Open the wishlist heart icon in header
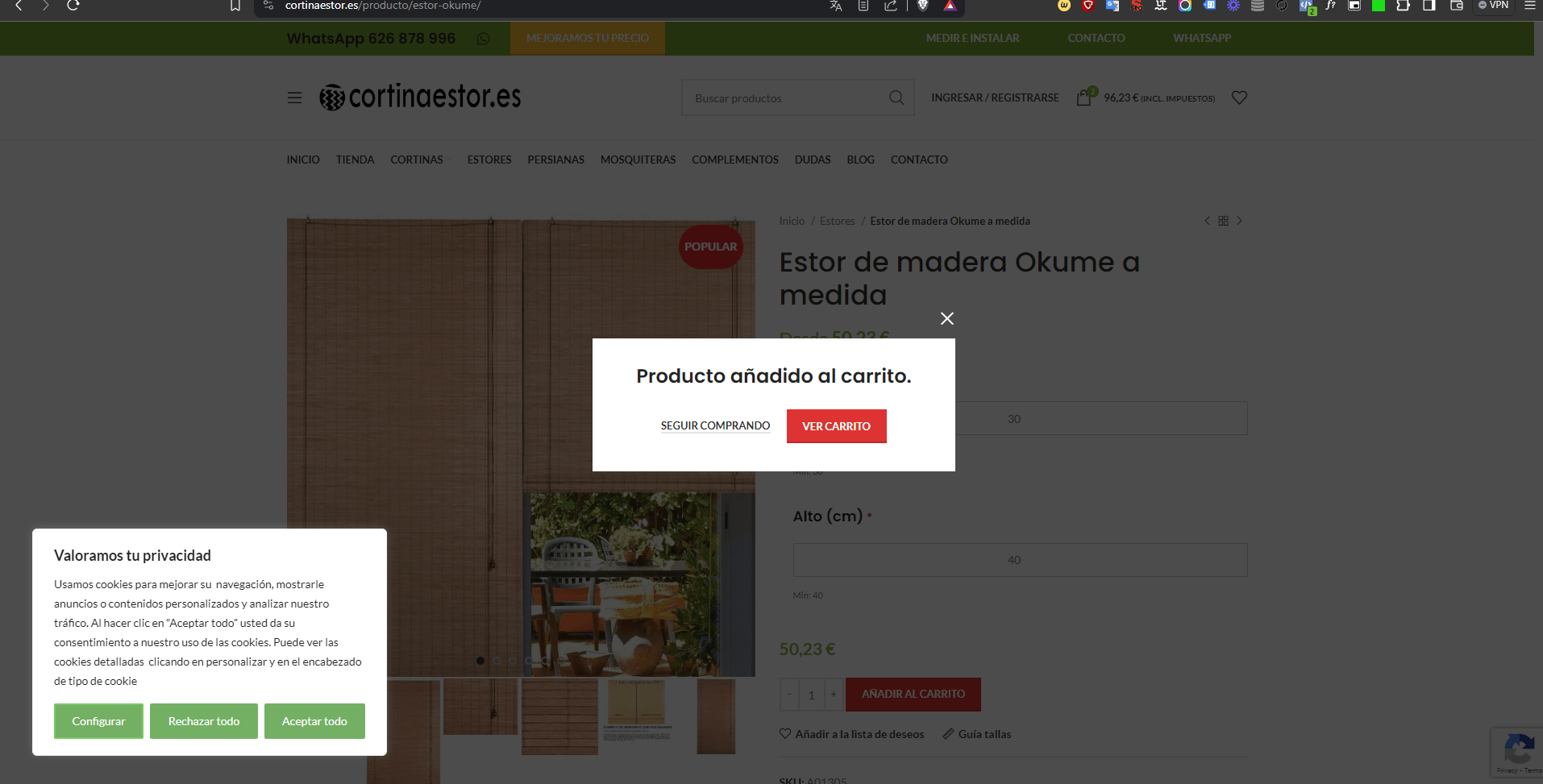Image resolution: width=1543 pixels, height=784 pixels. tap(1239, 97)
